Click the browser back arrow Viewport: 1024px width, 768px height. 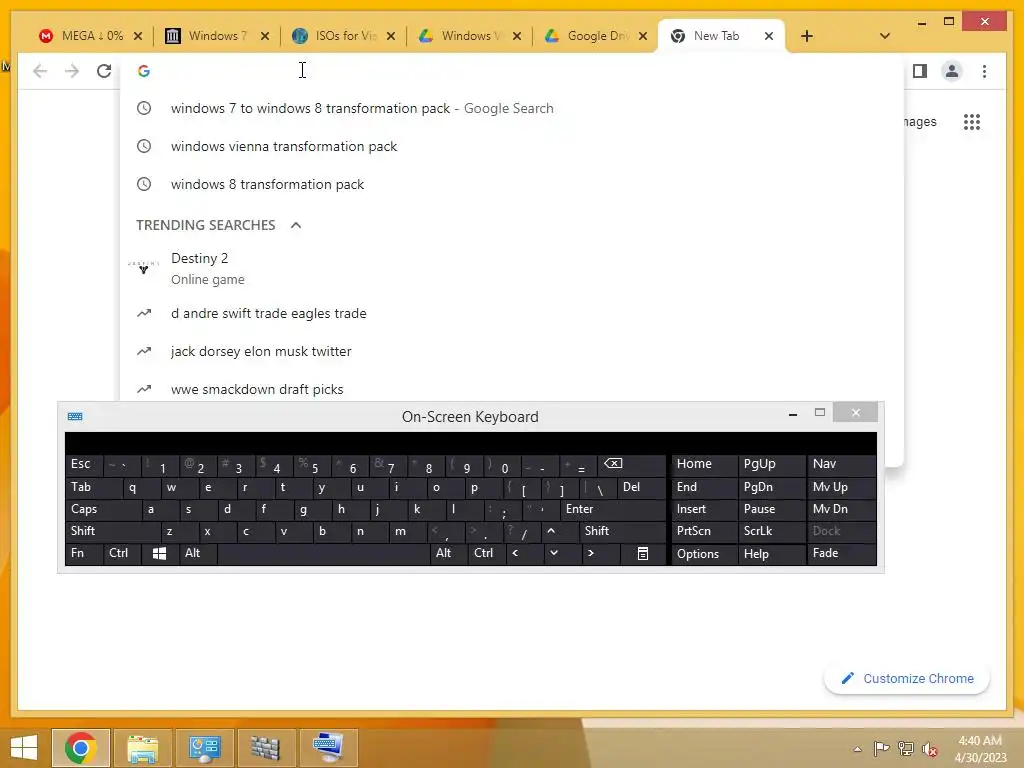pos(40,71)
